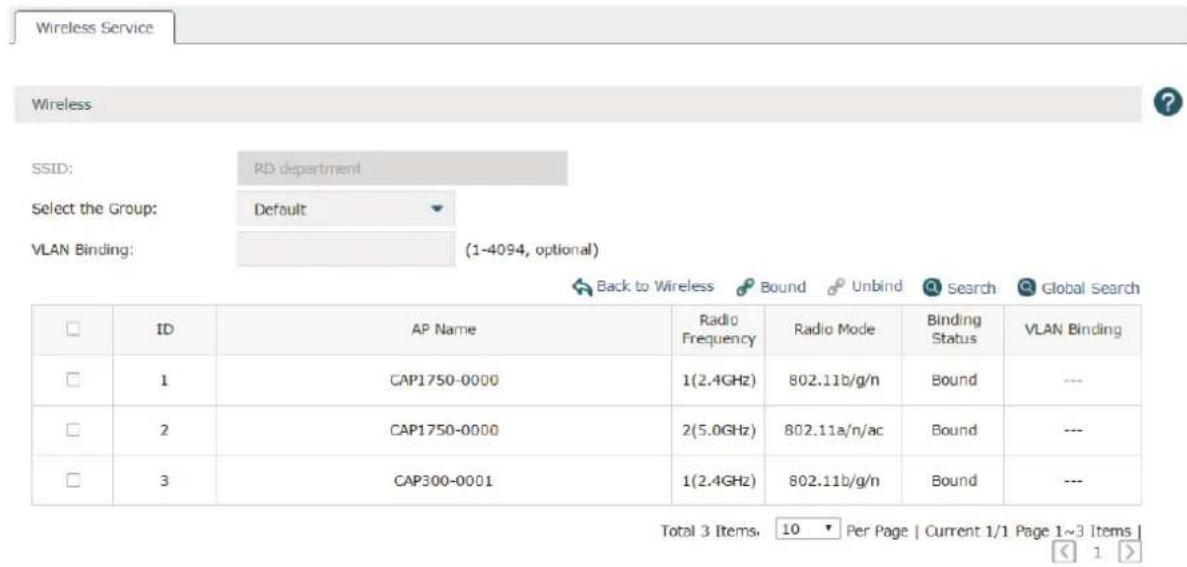Click the ID column header
This screenshot has height=567, width=1187.
(x=164, y=329)
